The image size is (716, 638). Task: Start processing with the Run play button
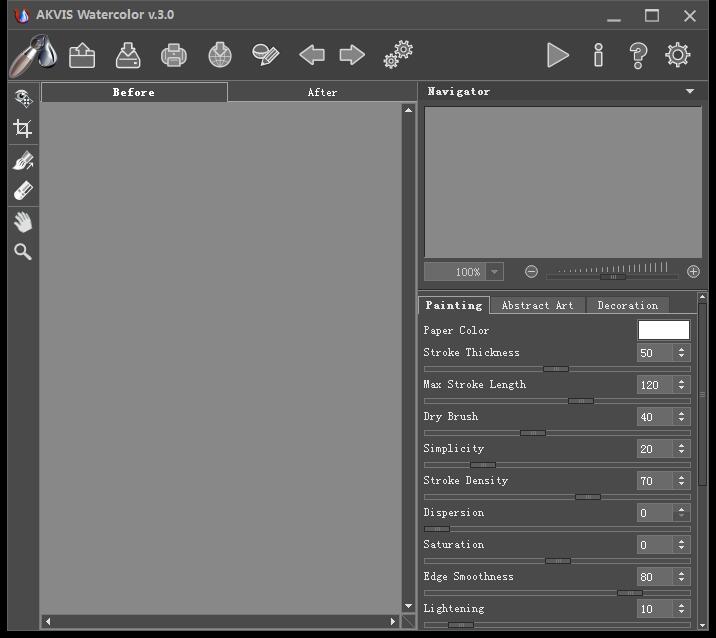coord(558,55)
